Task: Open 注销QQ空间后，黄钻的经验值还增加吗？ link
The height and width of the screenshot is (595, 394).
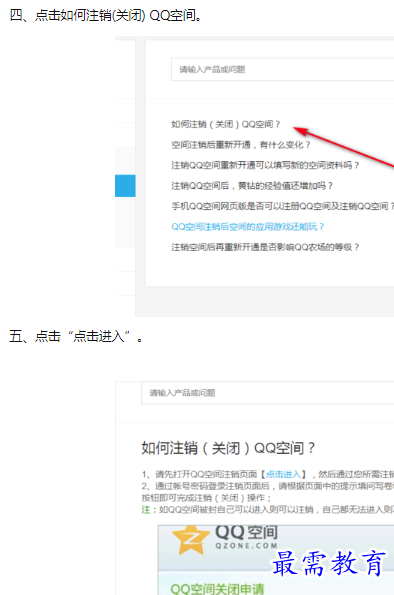Action: point(252,186)
